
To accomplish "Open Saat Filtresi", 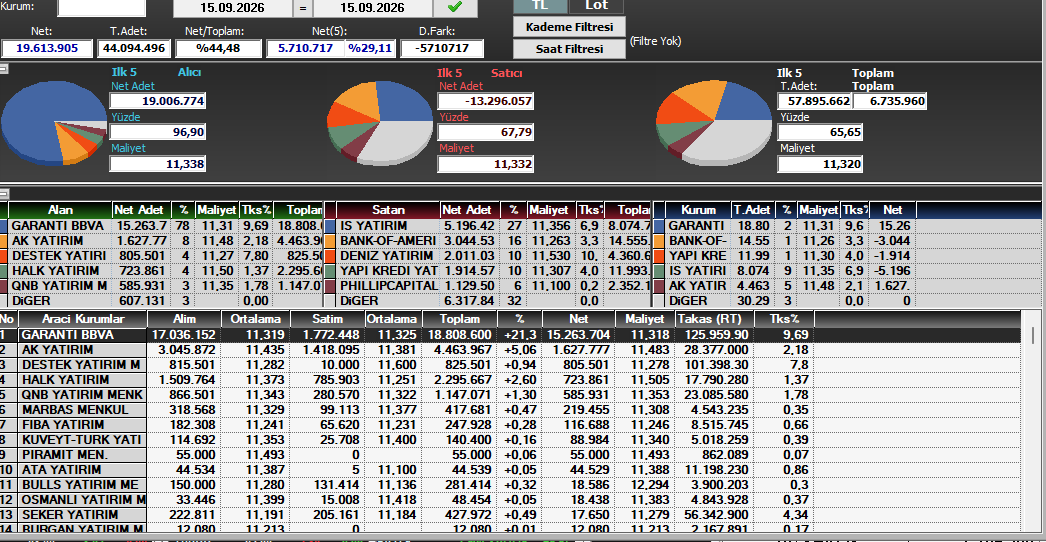I will 569,49.
